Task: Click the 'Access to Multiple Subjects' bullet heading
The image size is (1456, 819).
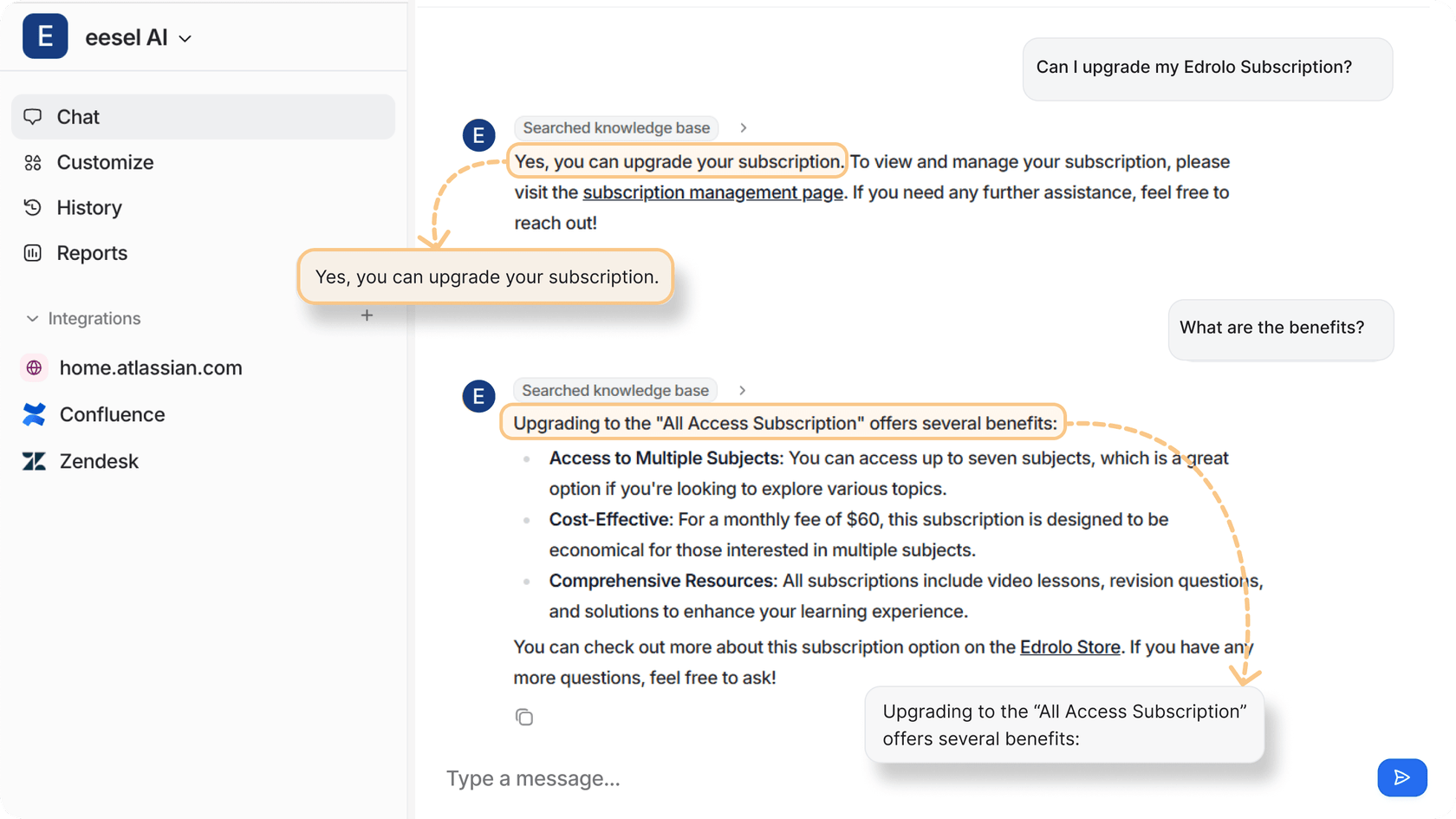Action: 664,458
